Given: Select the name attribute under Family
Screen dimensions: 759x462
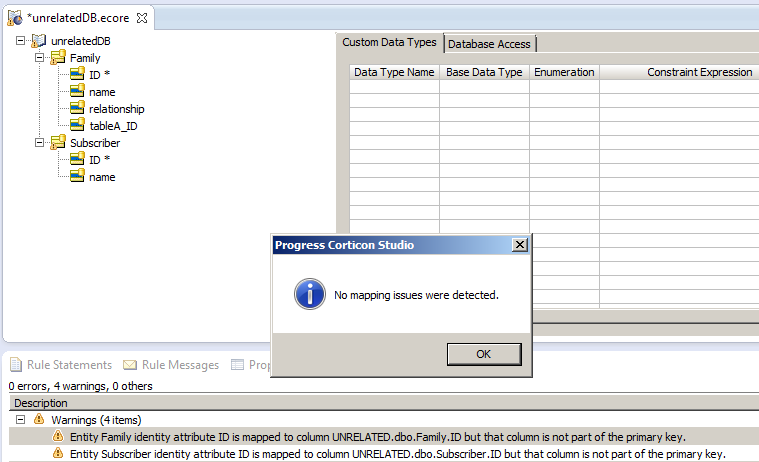Looking at the screenshot, I should pyautogui.click(x=102, y=92).
